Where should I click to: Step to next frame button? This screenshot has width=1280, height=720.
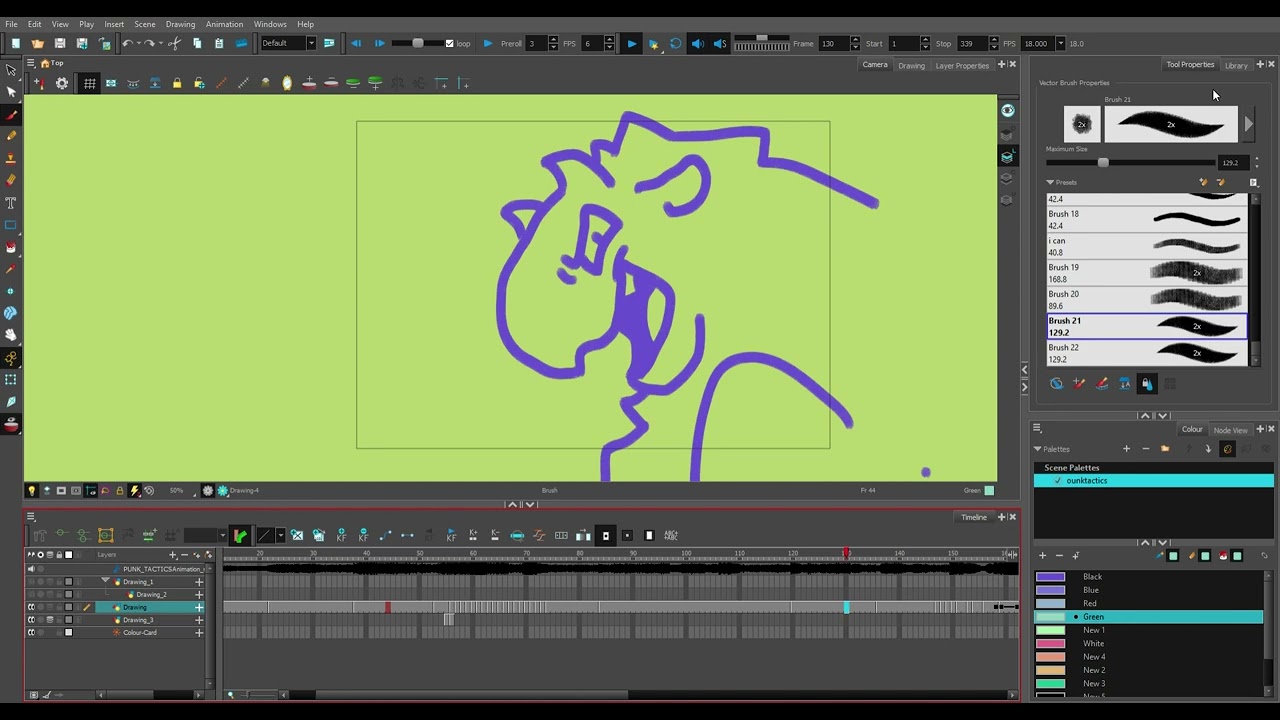pos(380,43)
